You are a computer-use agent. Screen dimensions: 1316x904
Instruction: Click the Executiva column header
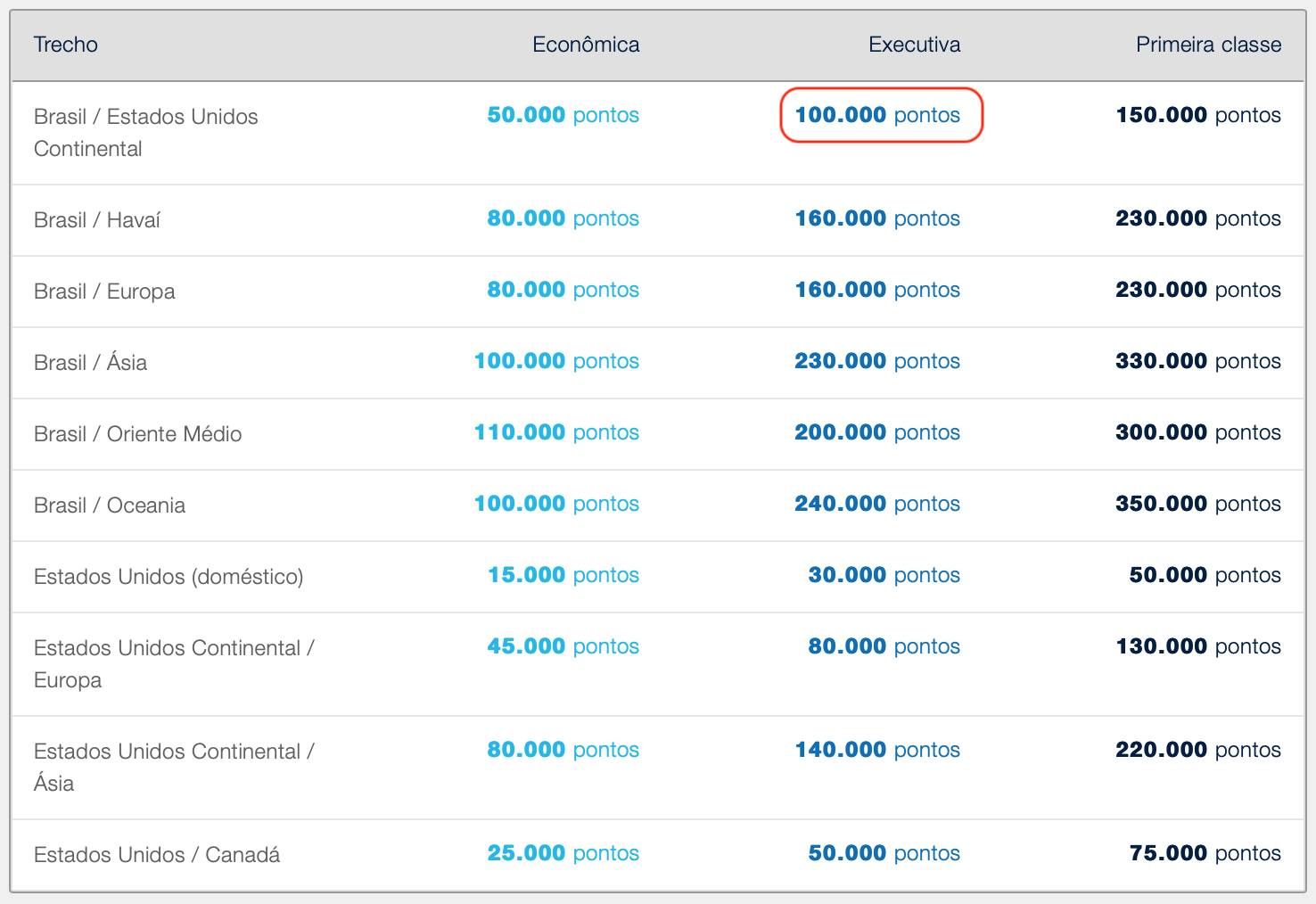coord(914,45)
